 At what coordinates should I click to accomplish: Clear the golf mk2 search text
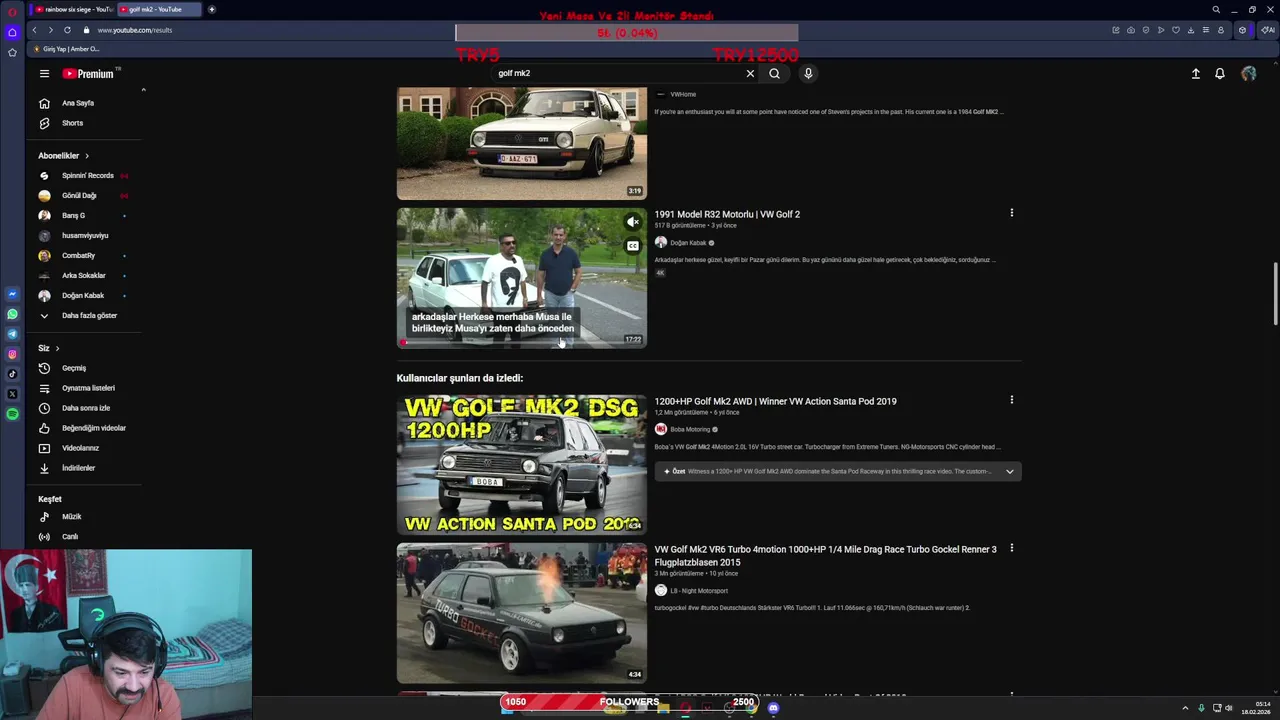click(x=750, y=73)
